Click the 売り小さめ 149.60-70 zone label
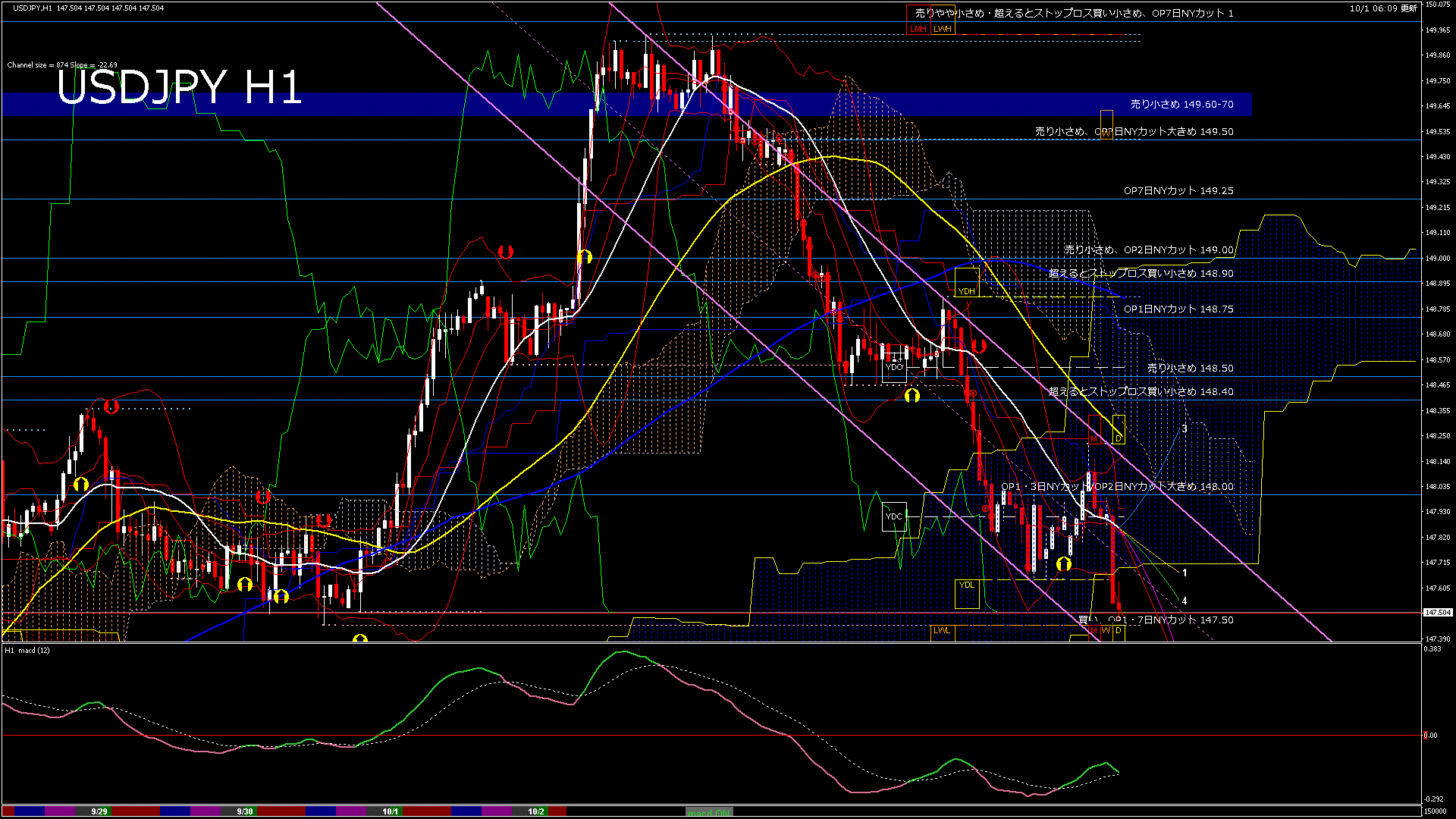Image resolution: width=1456 pixels, height=819 pixels. click(x=1181, y=105)
